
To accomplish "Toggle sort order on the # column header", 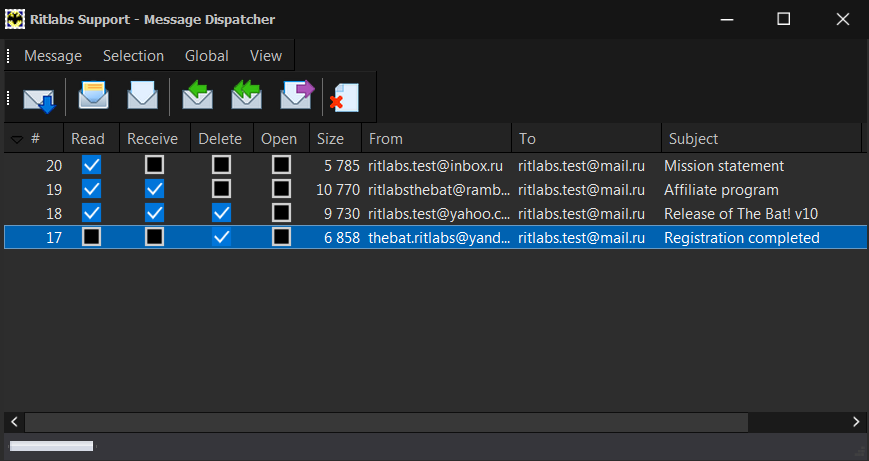I will click(x=34, y=139).
